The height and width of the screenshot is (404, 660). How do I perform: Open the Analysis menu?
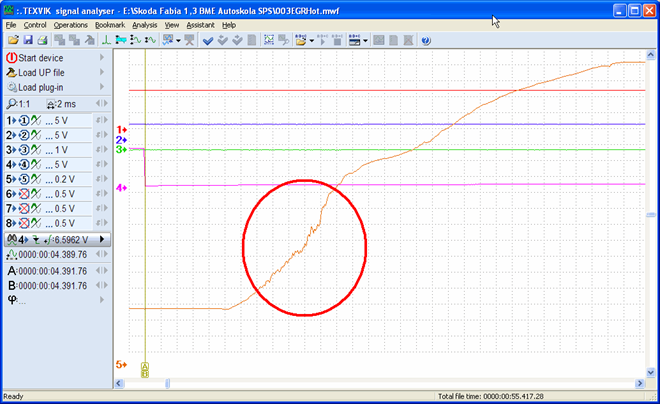coord(145,25)
